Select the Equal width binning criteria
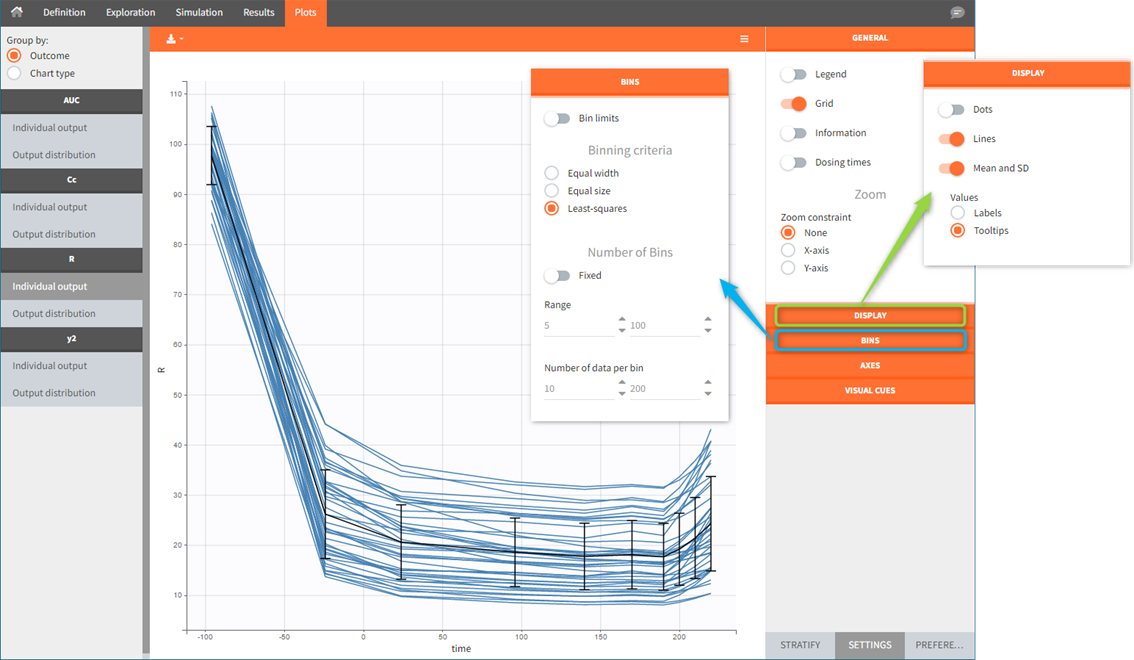This screenshot has width=1134, height=660. pyautogui.click(x=552, y=173)
